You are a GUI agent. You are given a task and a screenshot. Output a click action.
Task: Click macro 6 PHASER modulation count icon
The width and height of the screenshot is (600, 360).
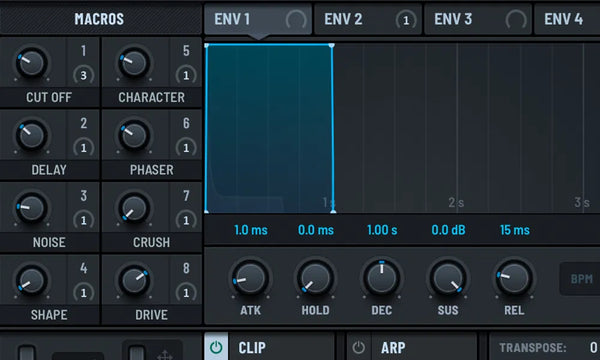186,148
